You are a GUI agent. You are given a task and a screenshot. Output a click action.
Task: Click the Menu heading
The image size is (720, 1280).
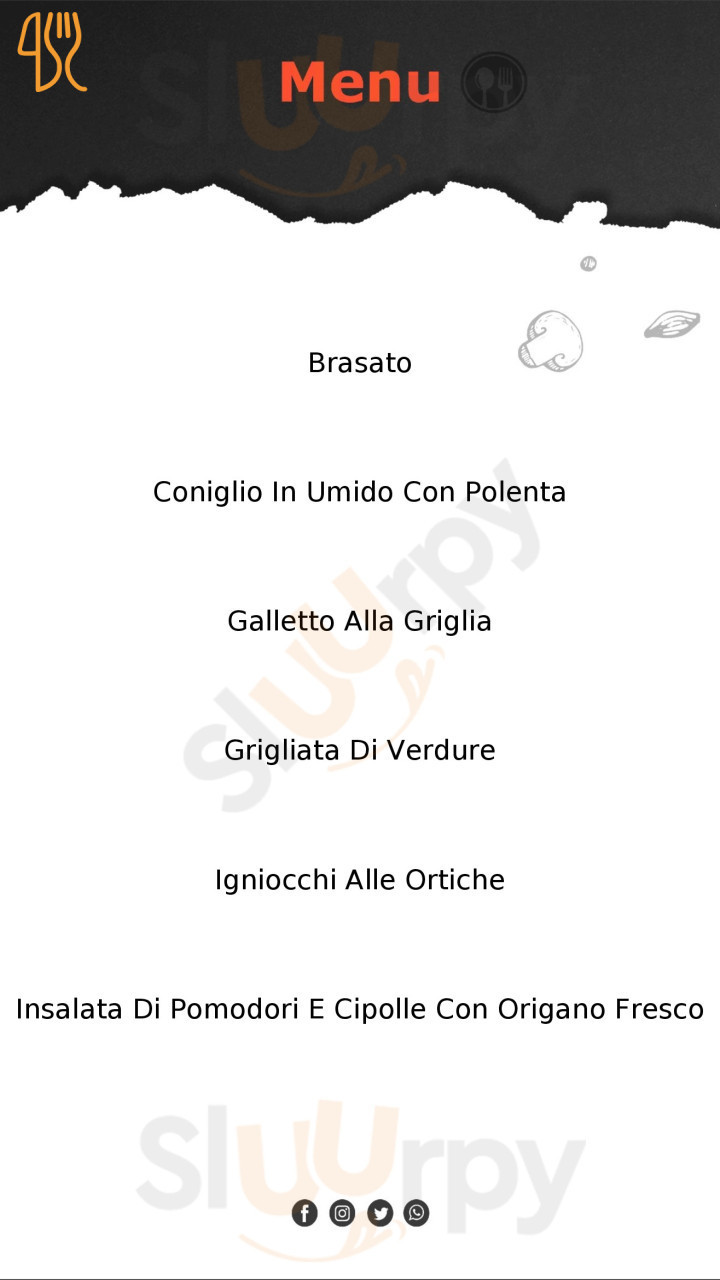[x=360, y=82]
